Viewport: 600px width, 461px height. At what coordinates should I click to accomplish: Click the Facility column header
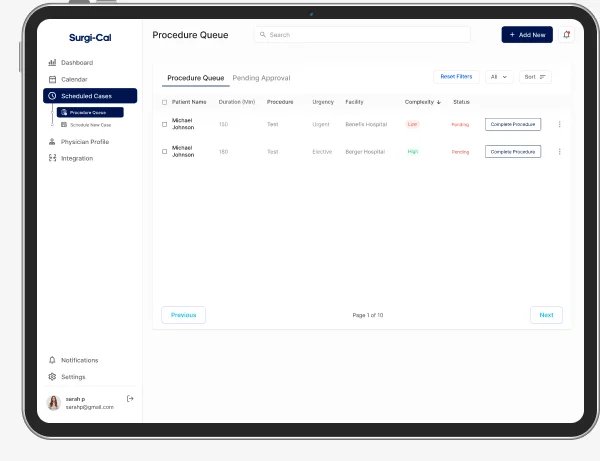[354, 102]
